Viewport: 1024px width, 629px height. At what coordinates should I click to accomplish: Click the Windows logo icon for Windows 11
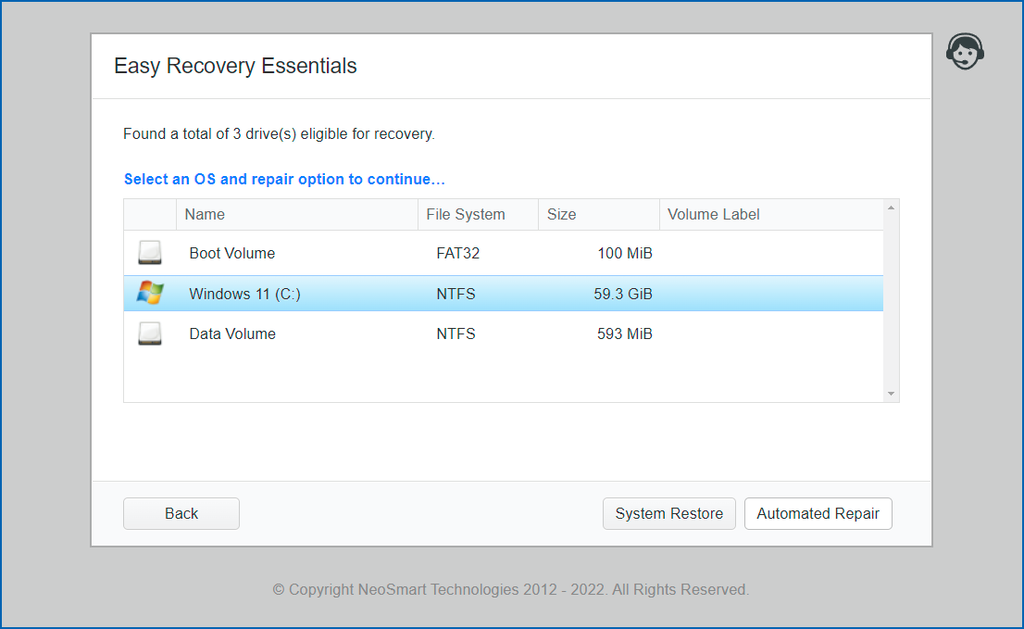(x=150, y=293)
